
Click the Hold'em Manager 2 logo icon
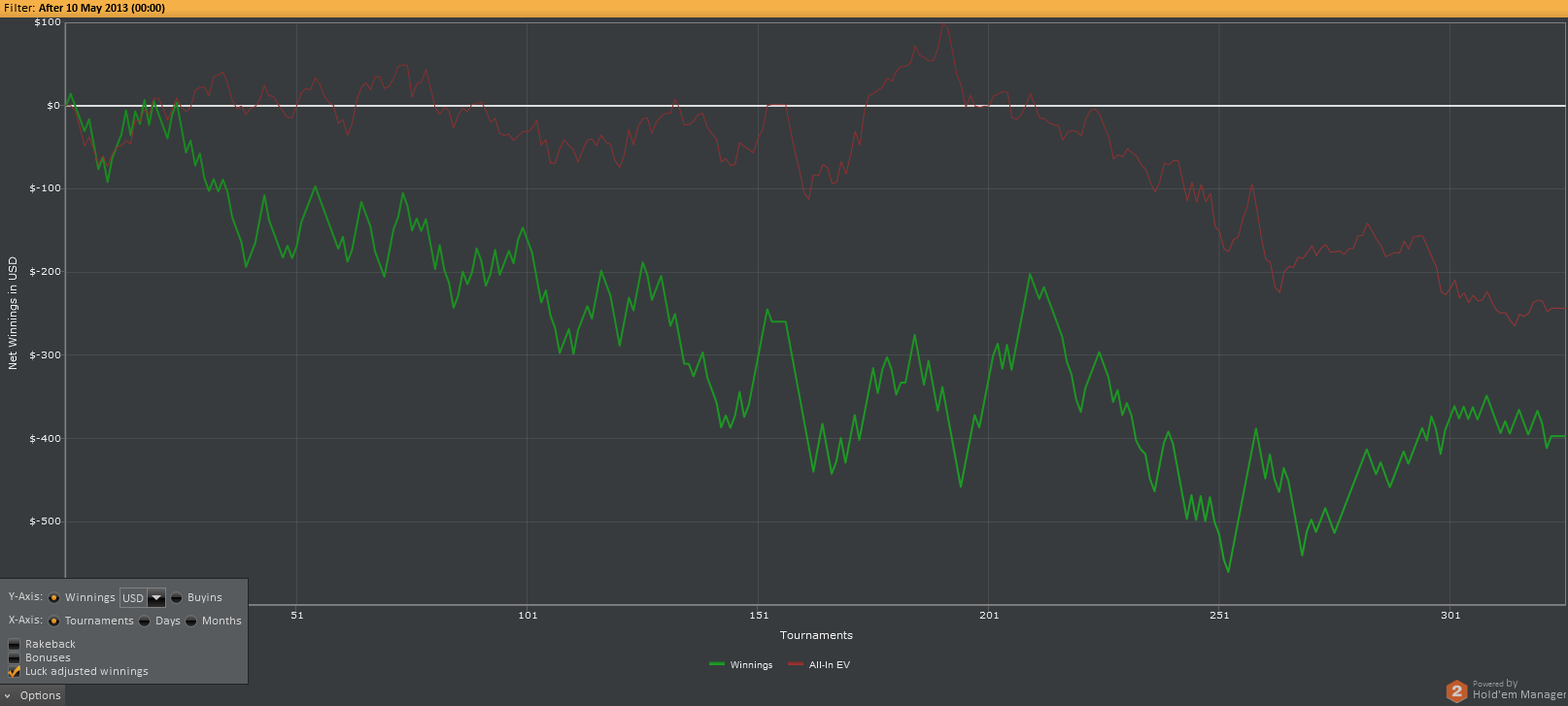(1455, 690)
